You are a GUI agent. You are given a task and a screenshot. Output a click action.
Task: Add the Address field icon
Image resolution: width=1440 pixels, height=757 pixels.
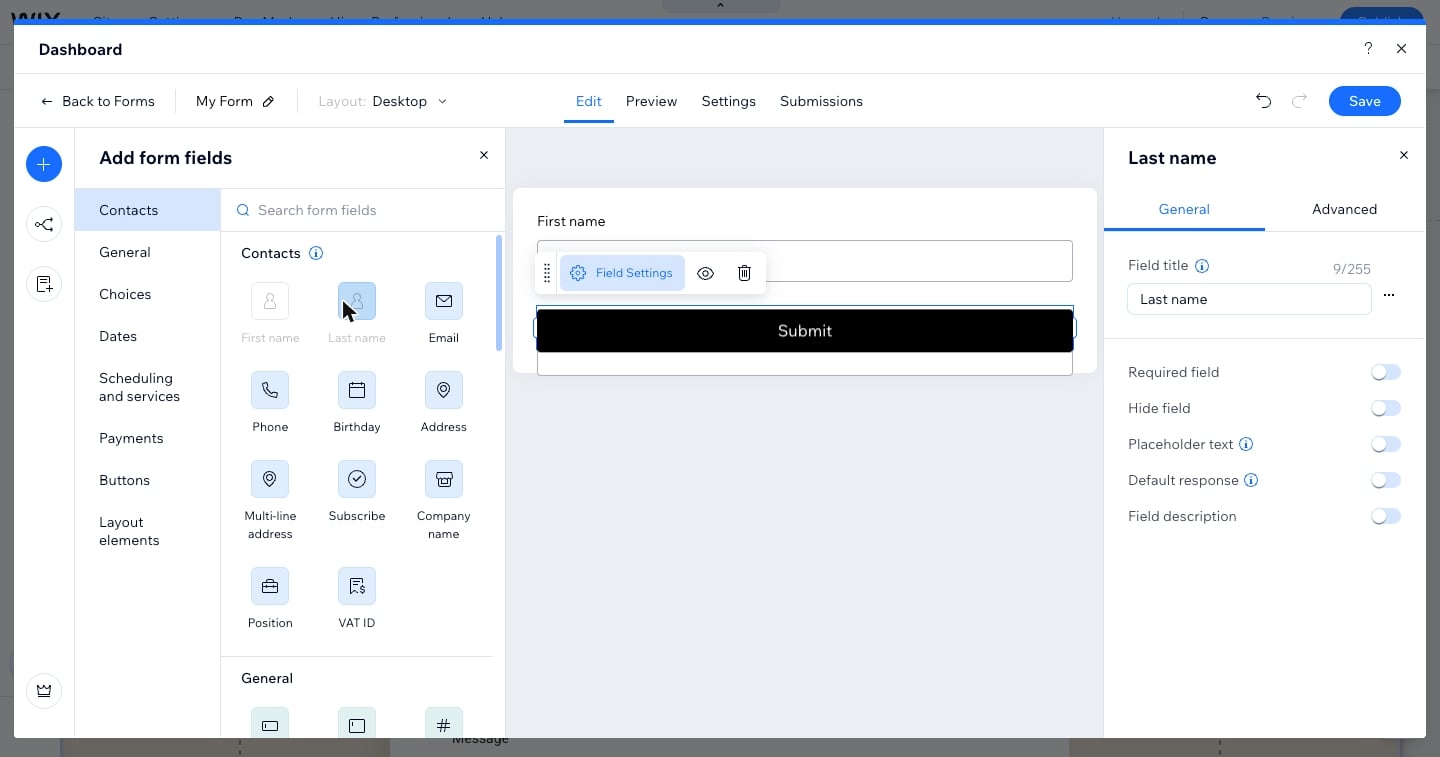(x=444, y=390)
